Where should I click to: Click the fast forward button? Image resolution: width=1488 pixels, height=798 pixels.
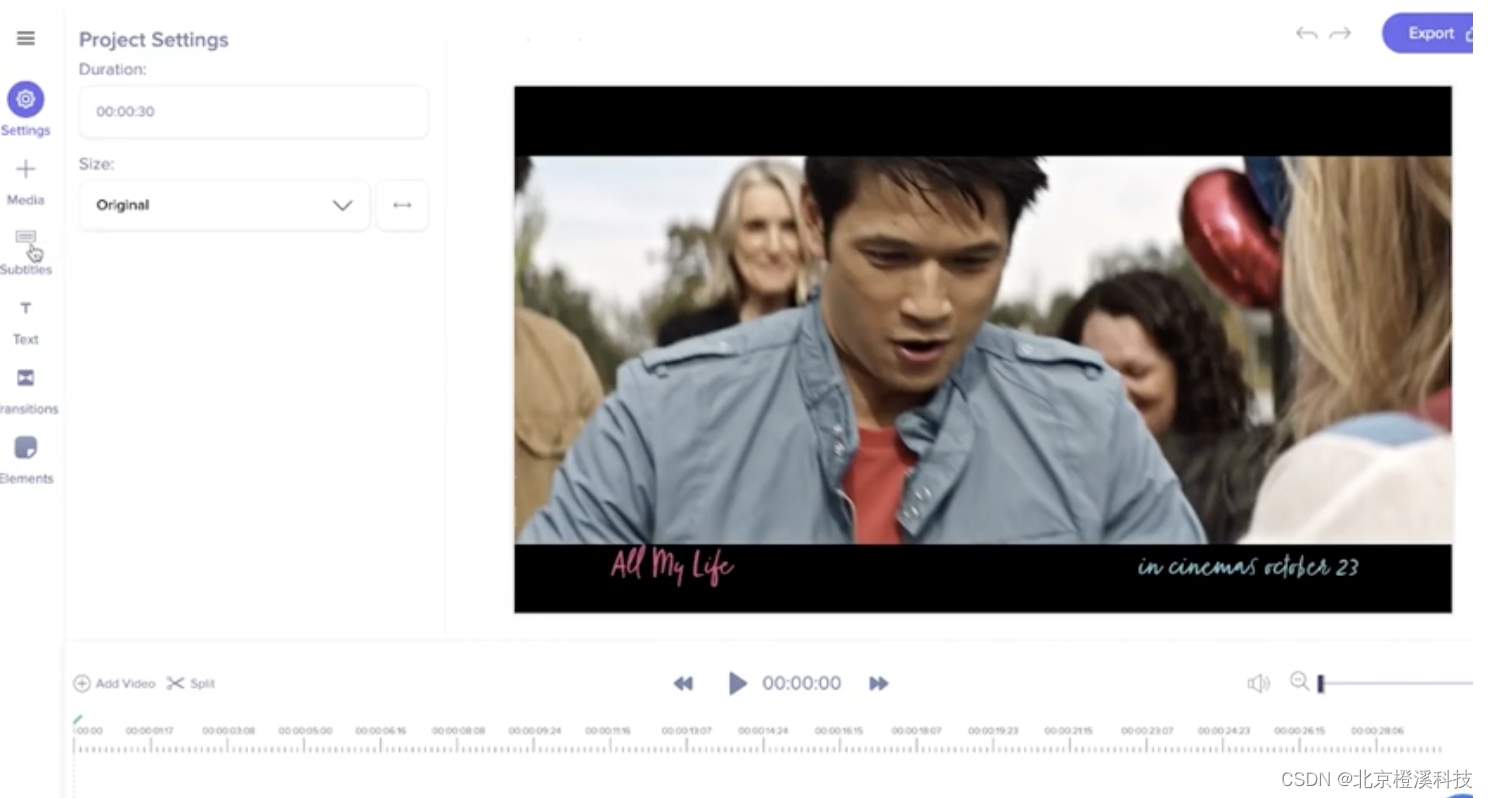[879, 684]
